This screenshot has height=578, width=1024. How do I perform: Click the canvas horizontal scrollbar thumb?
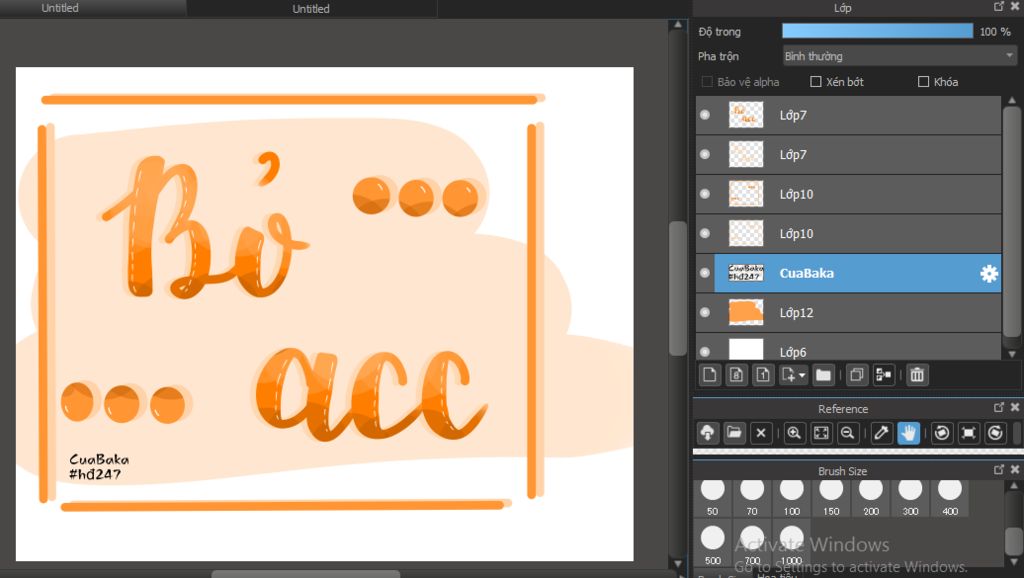(306, 574)
